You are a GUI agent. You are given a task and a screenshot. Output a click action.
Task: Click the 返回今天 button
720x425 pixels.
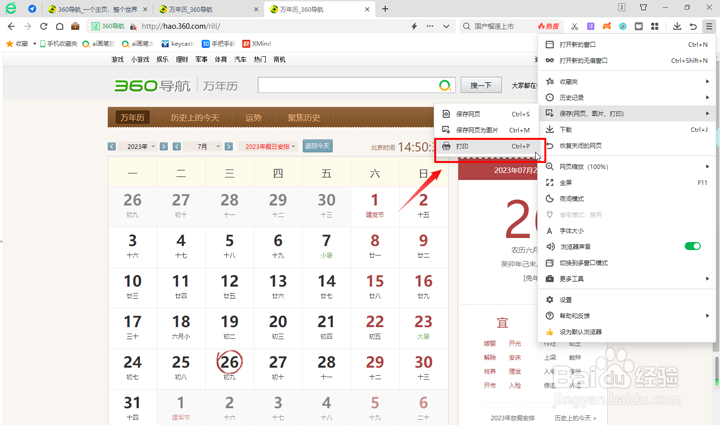[x=317, y=146]
